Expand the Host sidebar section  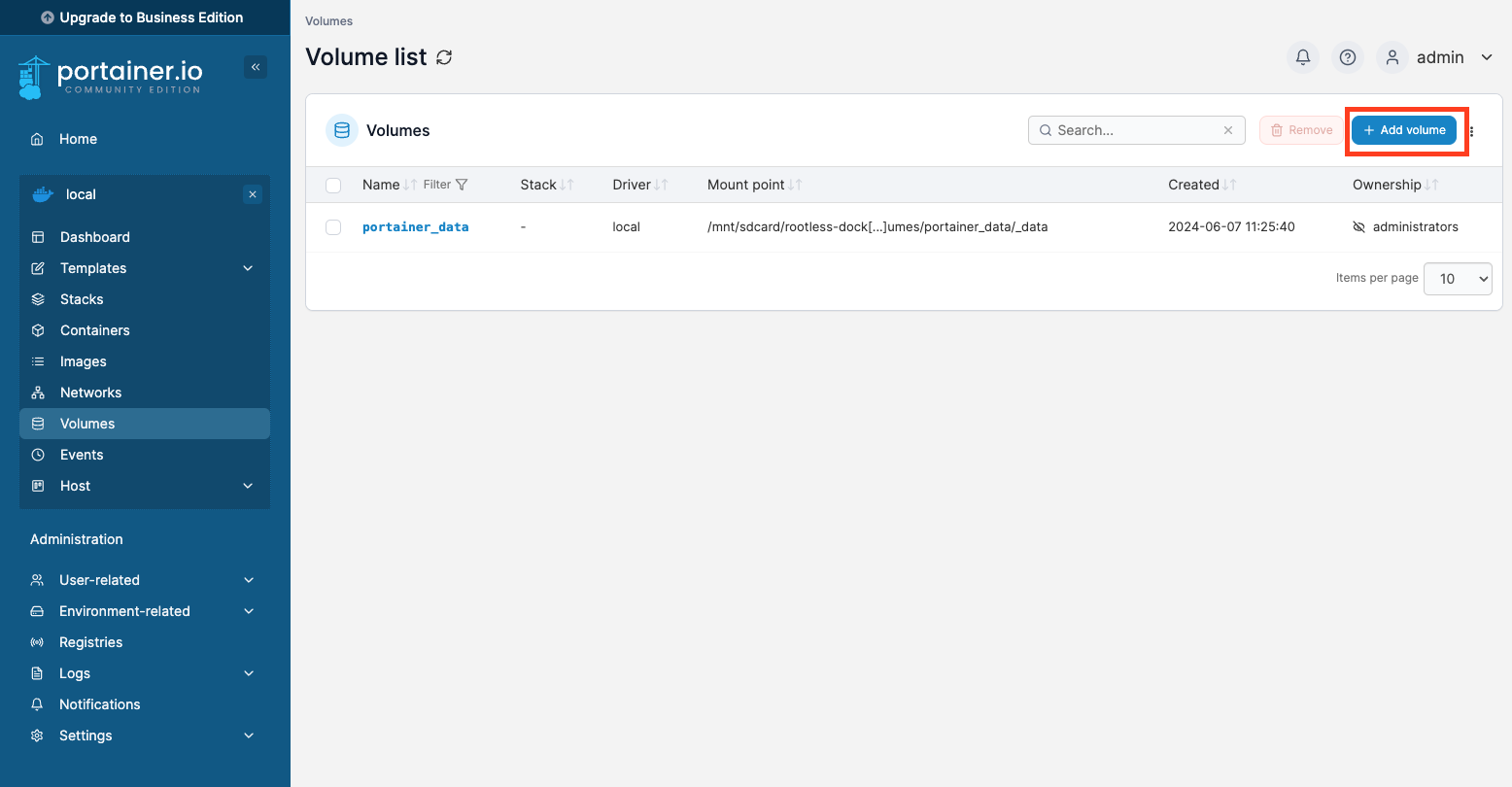248,486
